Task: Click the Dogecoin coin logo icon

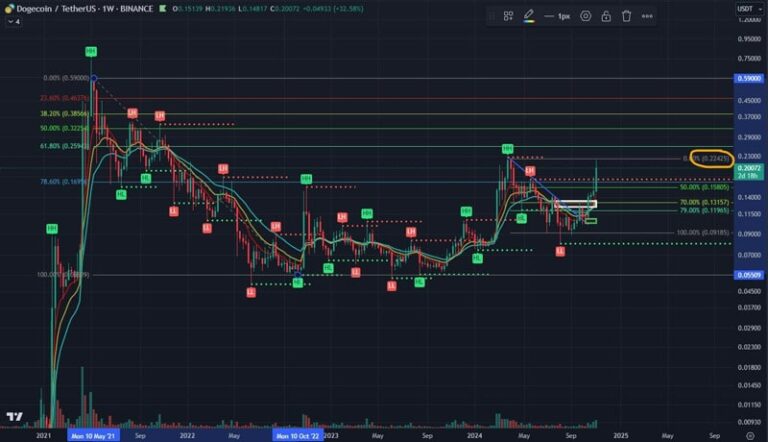Action: (x=9, y=8)
